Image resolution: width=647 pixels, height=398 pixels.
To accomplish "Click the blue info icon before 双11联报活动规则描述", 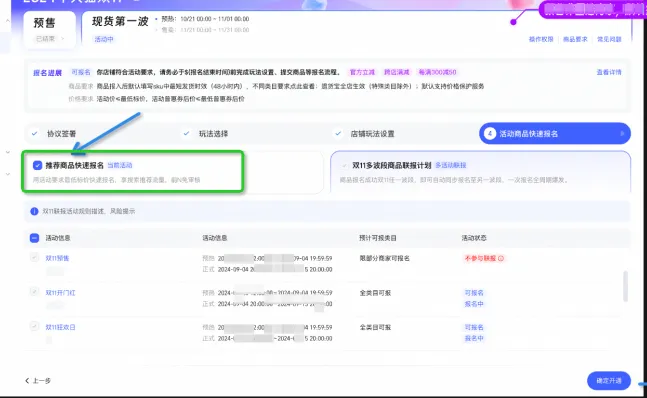I will tap(35, 211).
